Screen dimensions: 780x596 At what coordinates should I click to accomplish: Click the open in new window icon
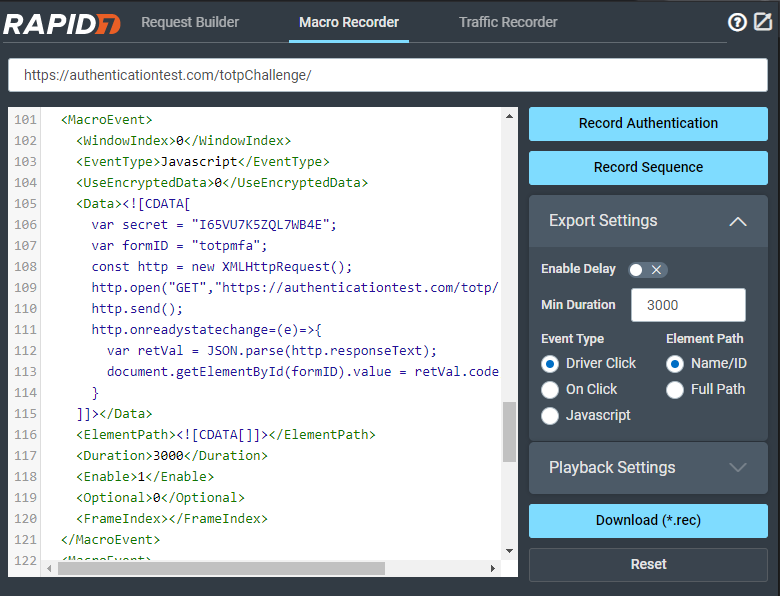(x=763, y=22)
